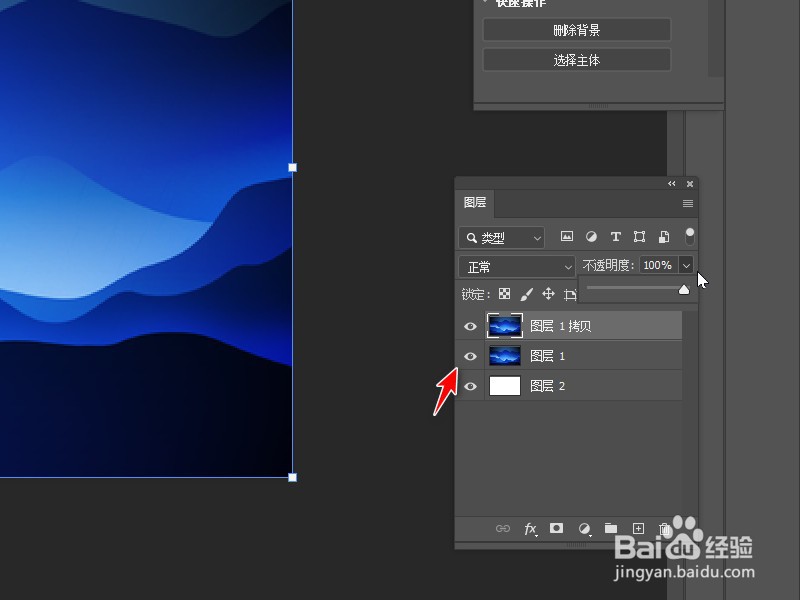The width and height of the screenshot is (800, 600).
Task: Close the Layers panel
Action: click(690, 184)
